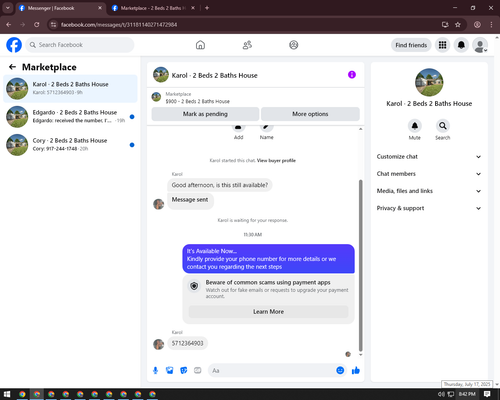Click the $900 - 2 Beds 2 Baths House listing
500x400 pixels.
197,101
